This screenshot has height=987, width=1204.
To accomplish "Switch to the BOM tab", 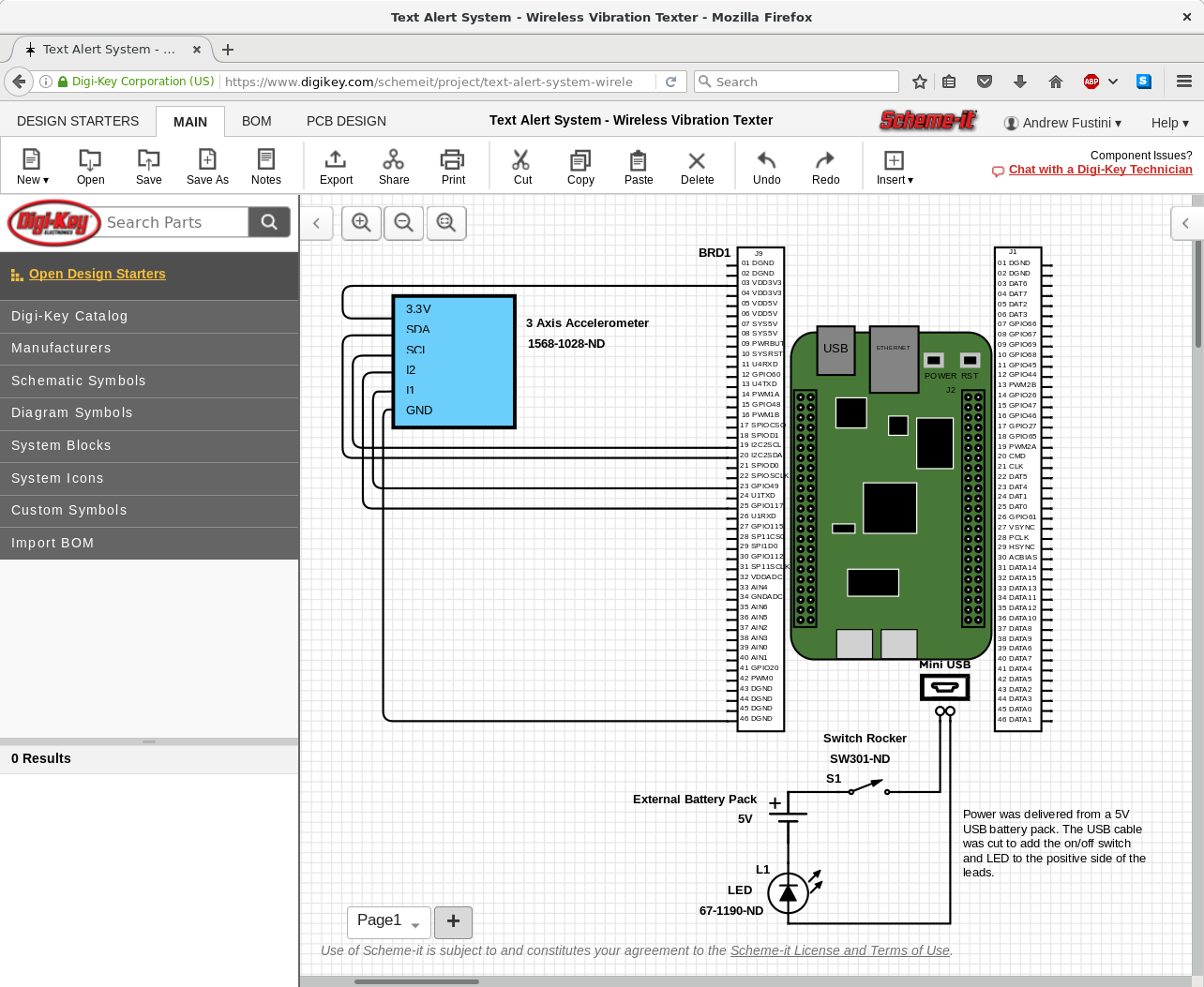I will click(x=256, y=121).
